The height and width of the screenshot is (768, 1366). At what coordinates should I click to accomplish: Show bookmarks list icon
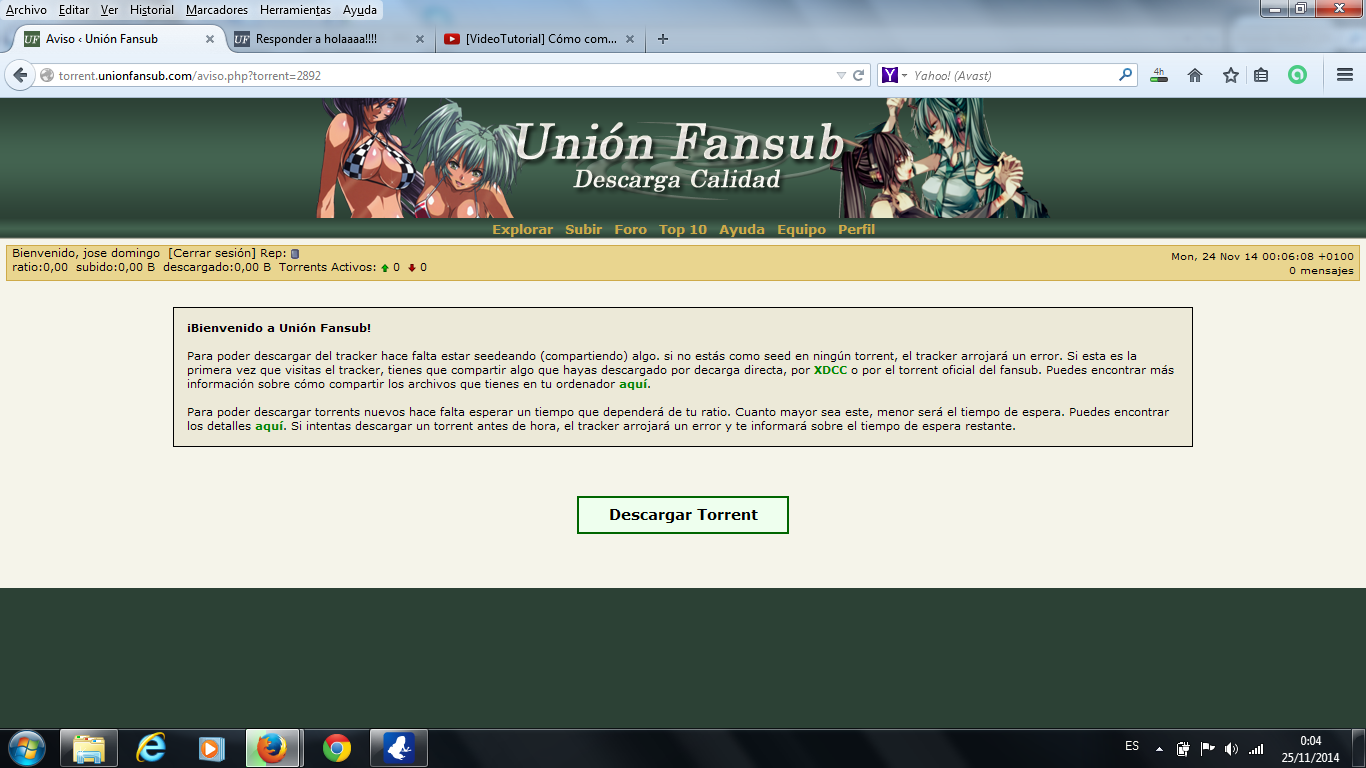[x=1261, y=75]
